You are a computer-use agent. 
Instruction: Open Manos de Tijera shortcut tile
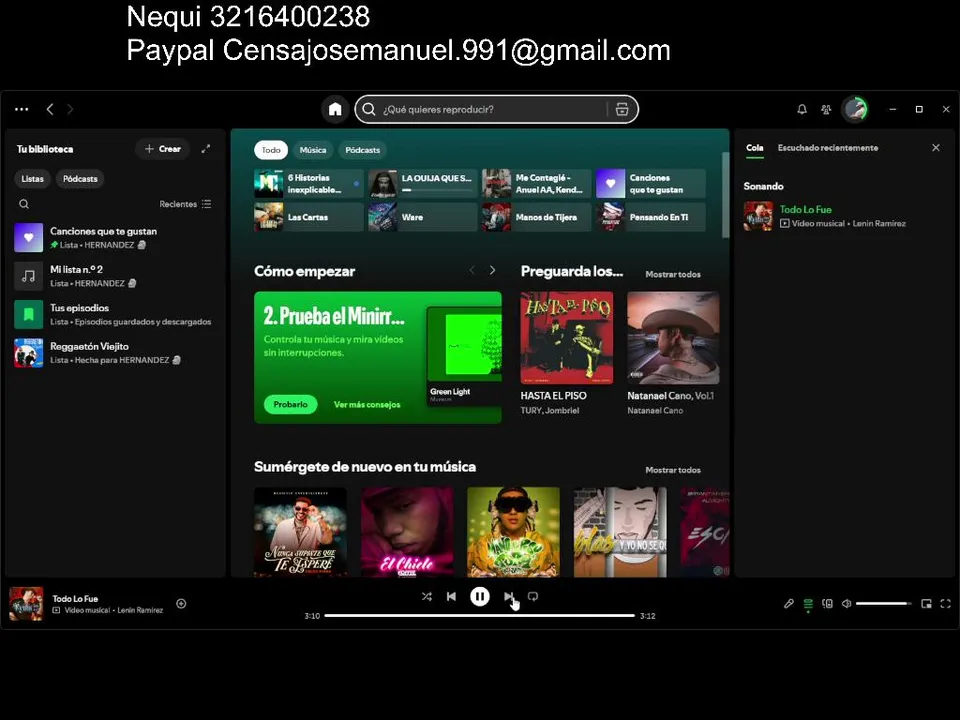pyautogui.click(x=536, y=217)
